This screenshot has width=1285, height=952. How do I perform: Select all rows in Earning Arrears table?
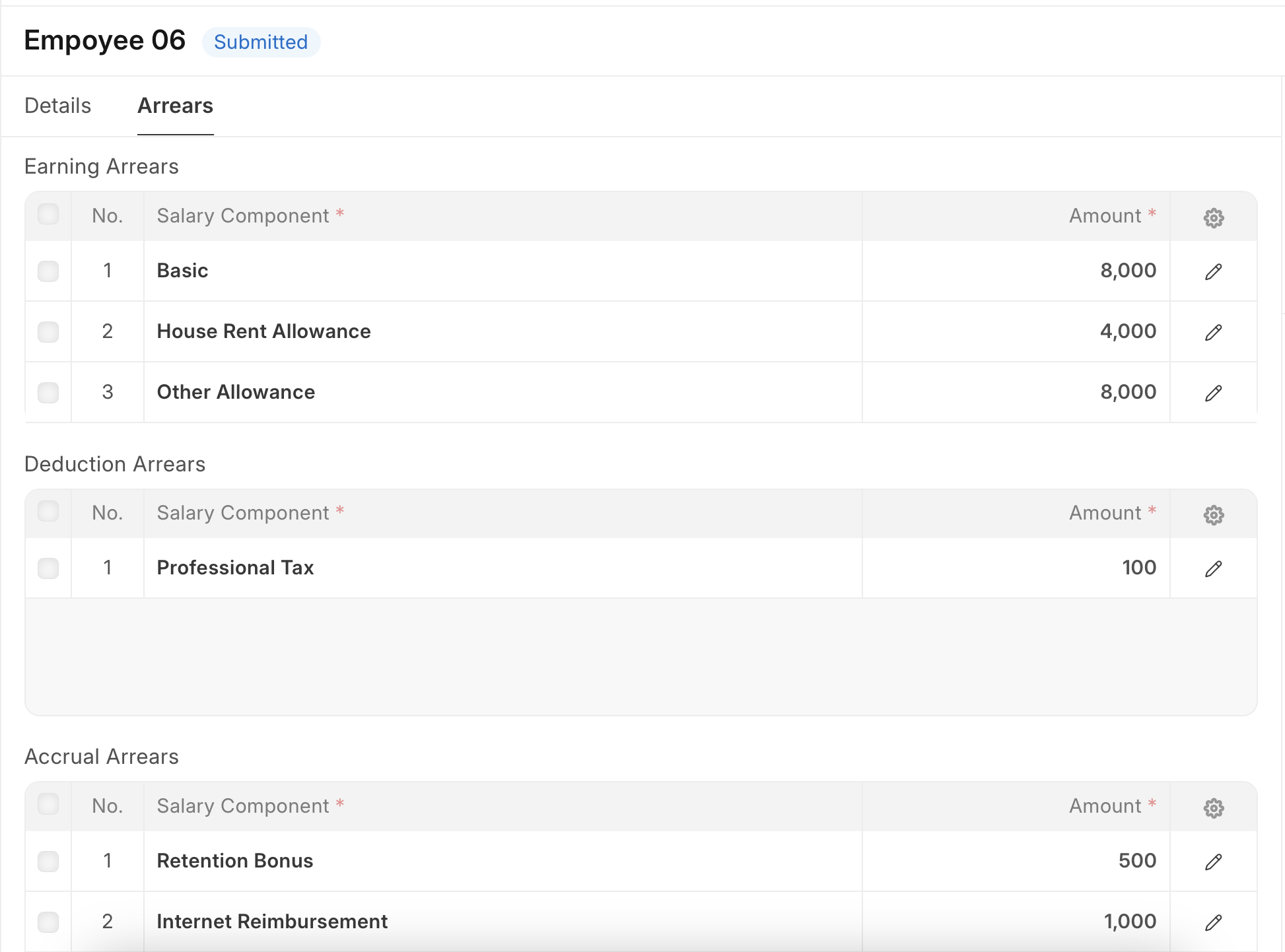[48, 215]
